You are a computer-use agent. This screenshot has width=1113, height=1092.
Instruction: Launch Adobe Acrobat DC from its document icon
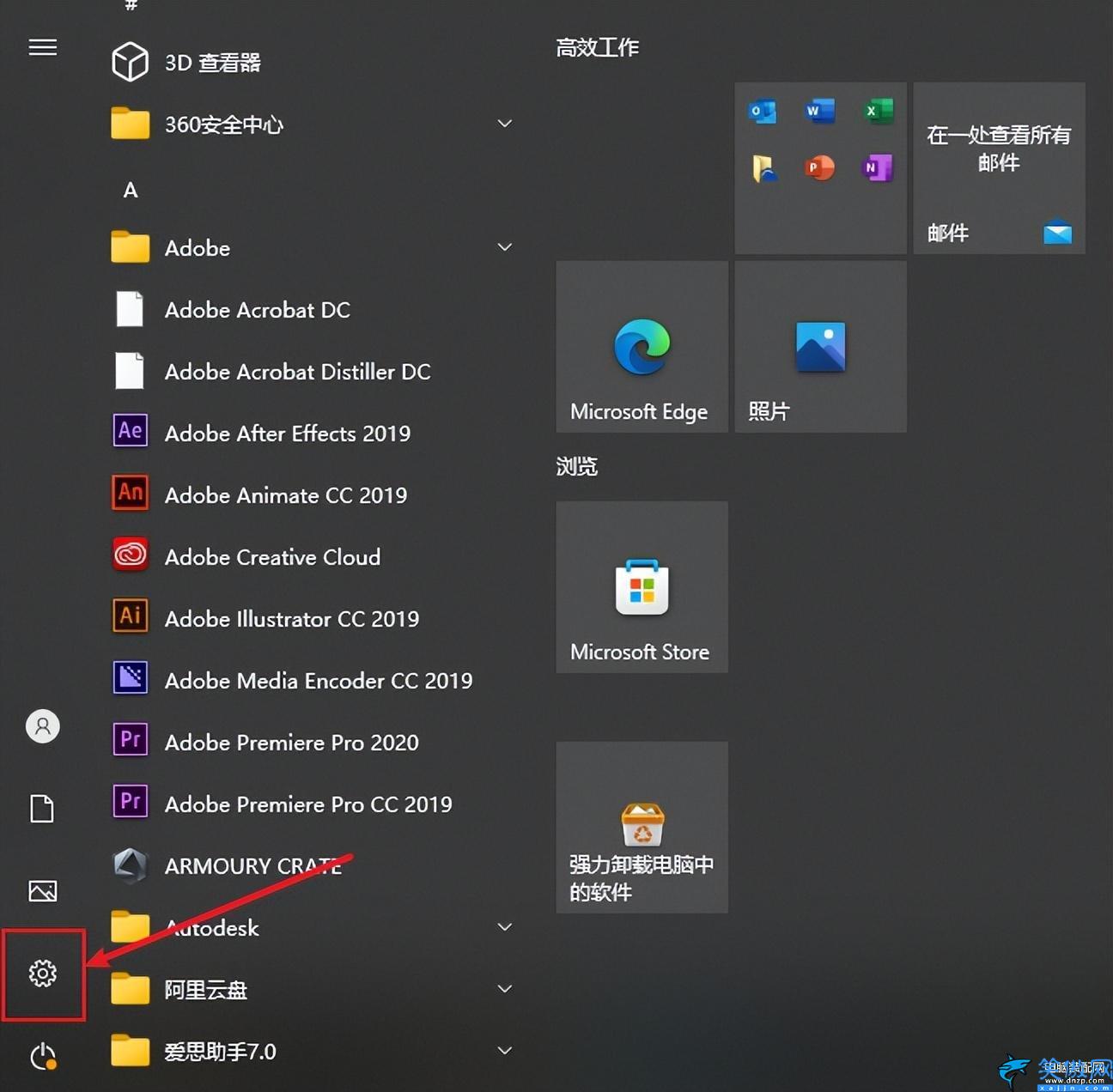tap(130, 309)
